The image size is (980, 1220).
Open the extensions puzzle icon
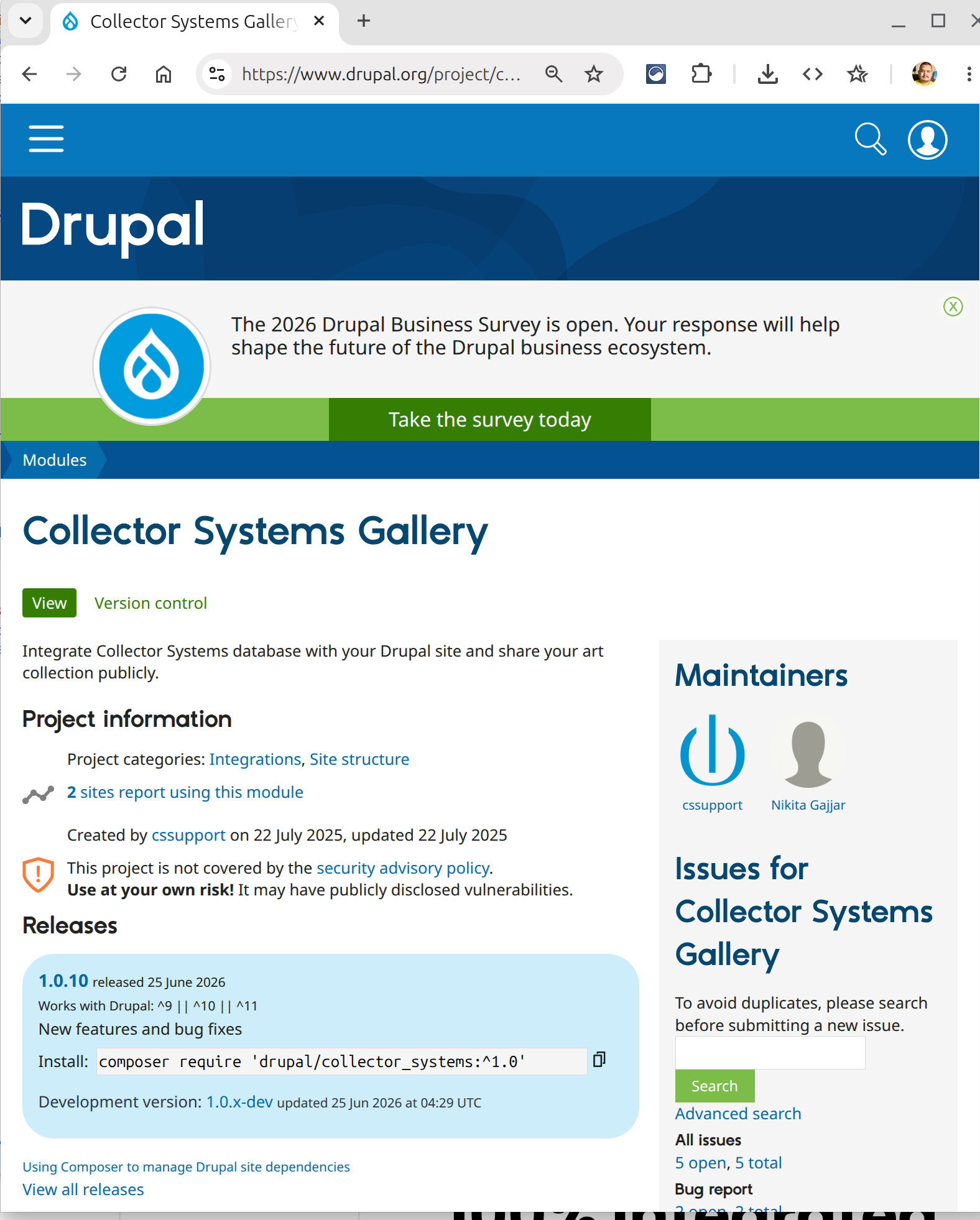pyautogui.click(x=701, y=75)
